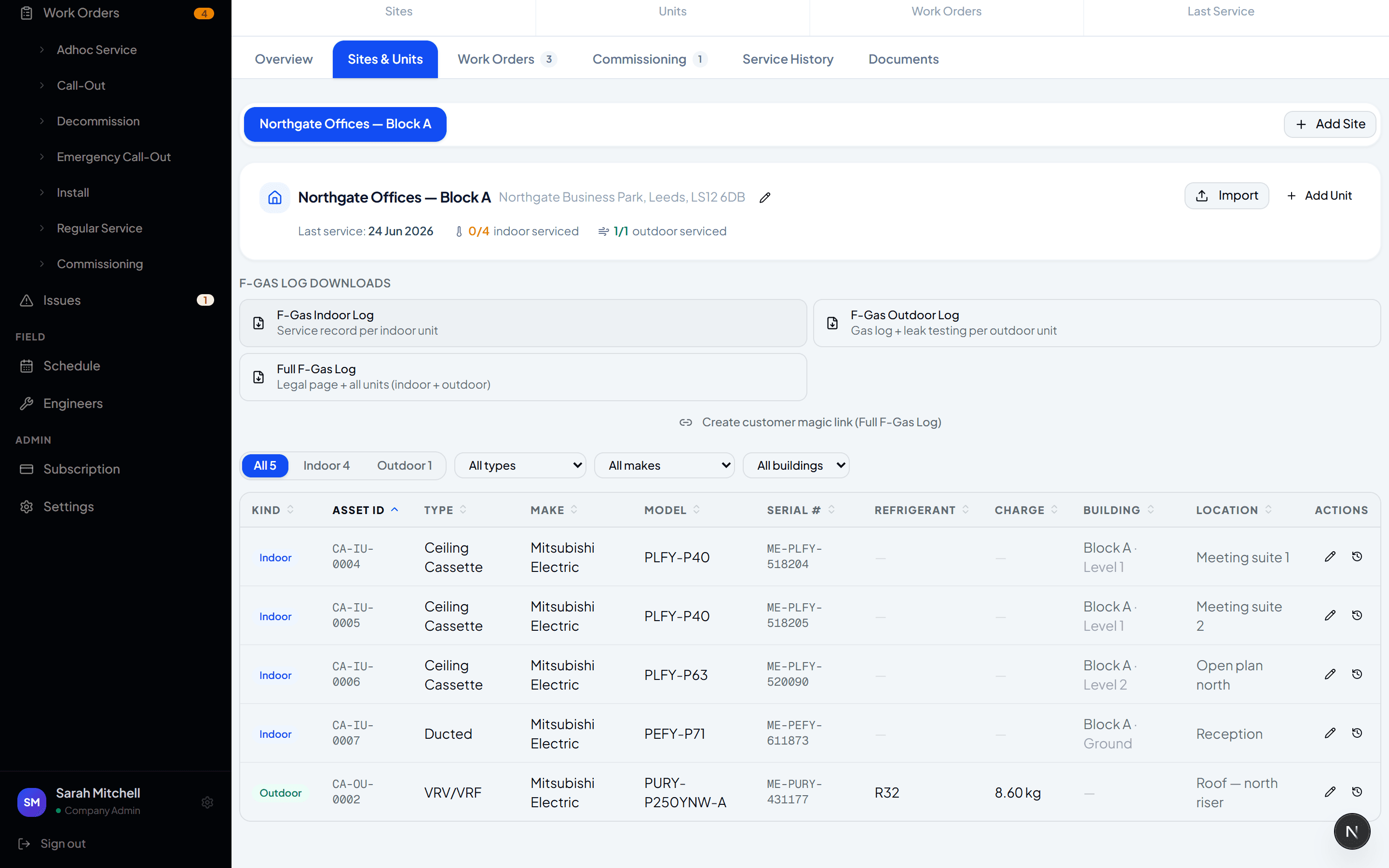Edit unit CA-IU-0005 with the pencil icon
Screen dimensions: 1389x868
[1330, 615]
